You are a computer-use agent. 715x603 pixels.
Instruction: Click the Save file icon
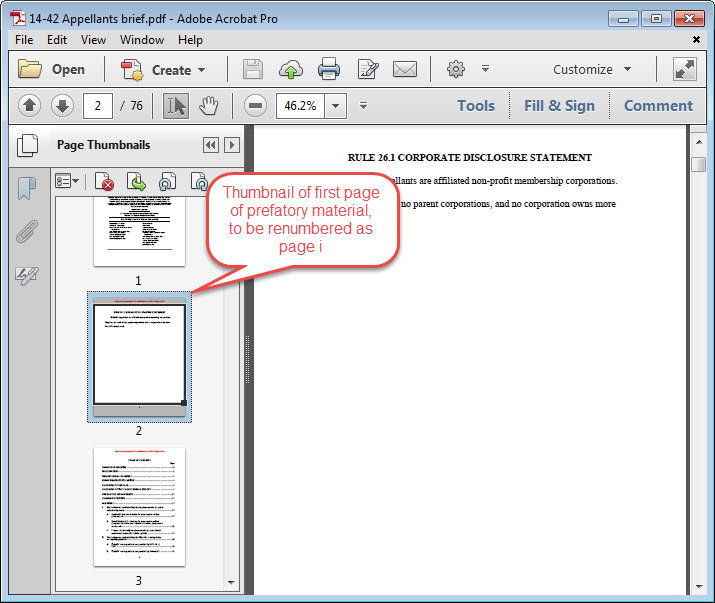tap(253, 69)
